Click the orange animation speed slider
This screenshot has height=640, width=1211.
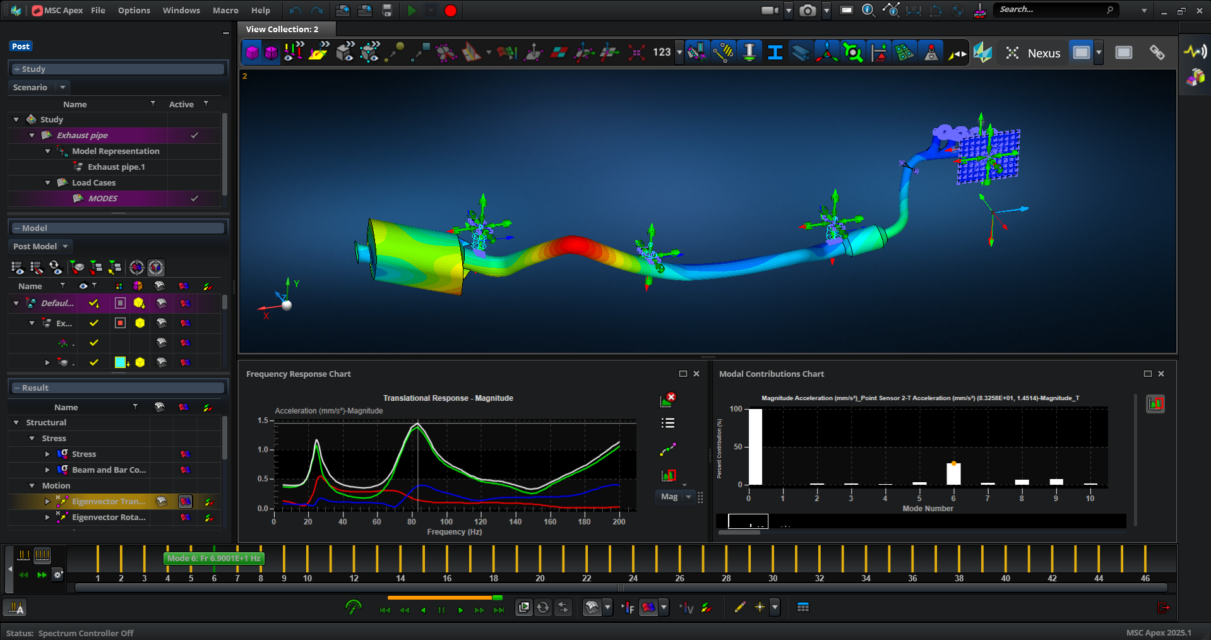(x=445, y=597)
